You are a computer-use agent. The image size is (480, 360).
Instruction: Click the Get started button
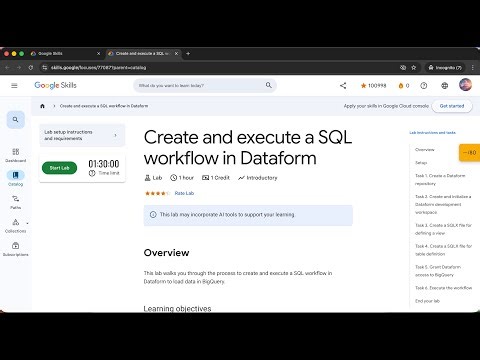(452, 106)
